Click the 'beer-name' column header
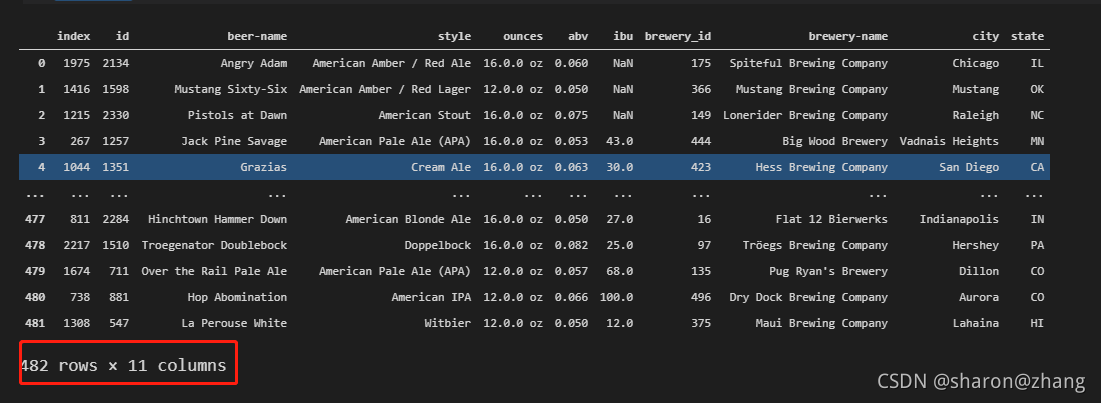This screenshot has height=403, width=1101. pyautogui.click(x=257, y=36)
